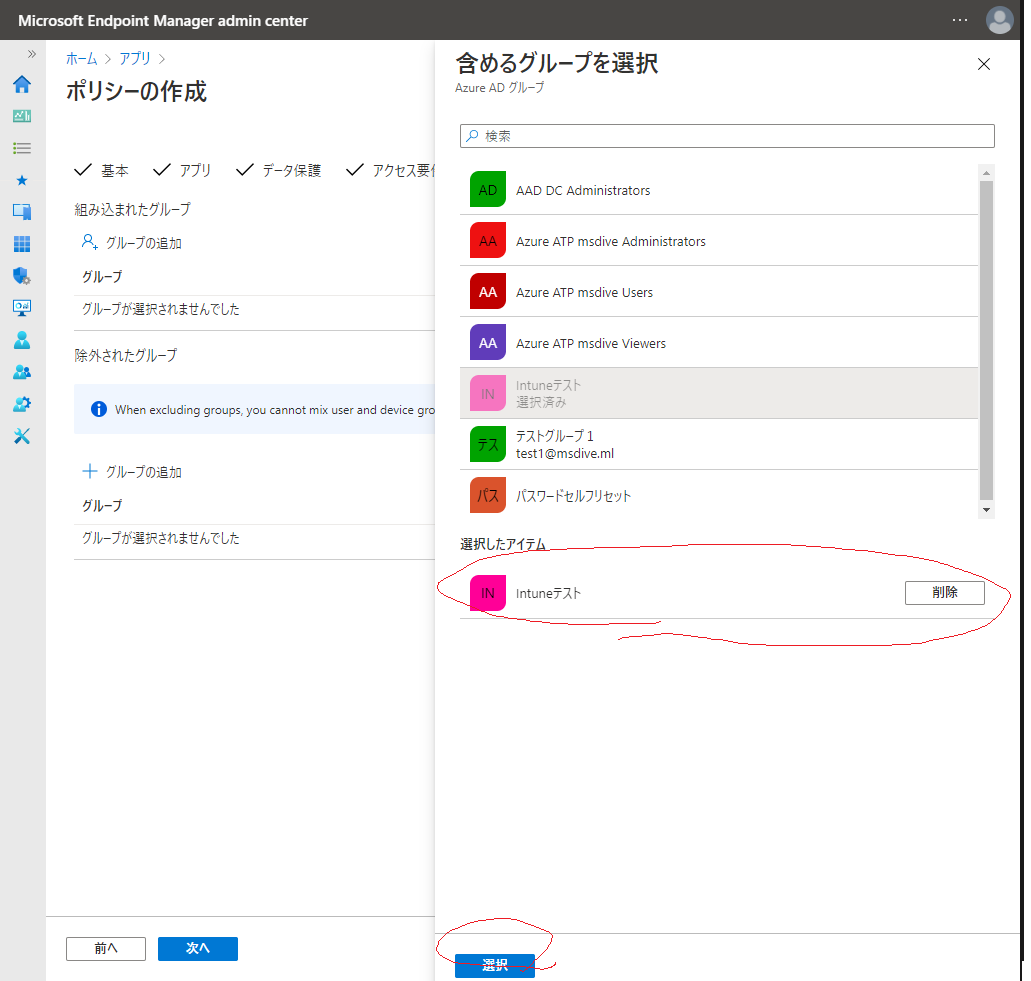The height and width of the screenshot is (981, 1031).
Task: Click the Favorites star icon
Action: pos(22,180)
